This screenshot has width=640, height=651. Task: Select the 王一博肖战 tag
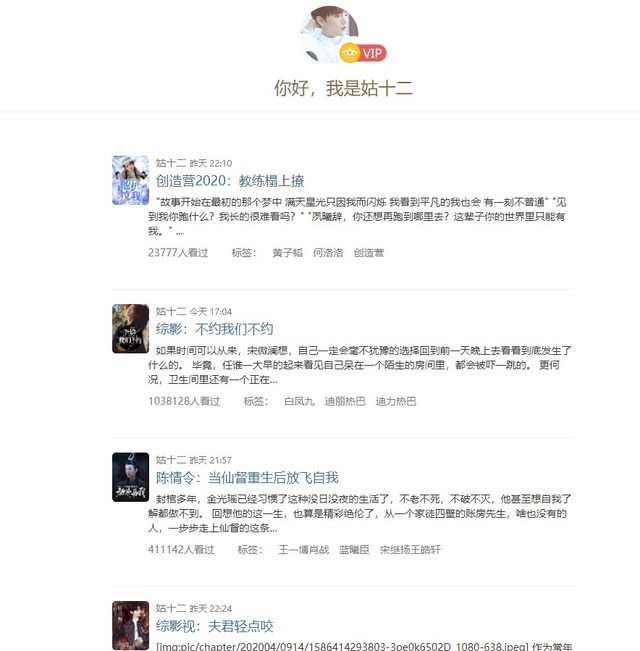303,550
